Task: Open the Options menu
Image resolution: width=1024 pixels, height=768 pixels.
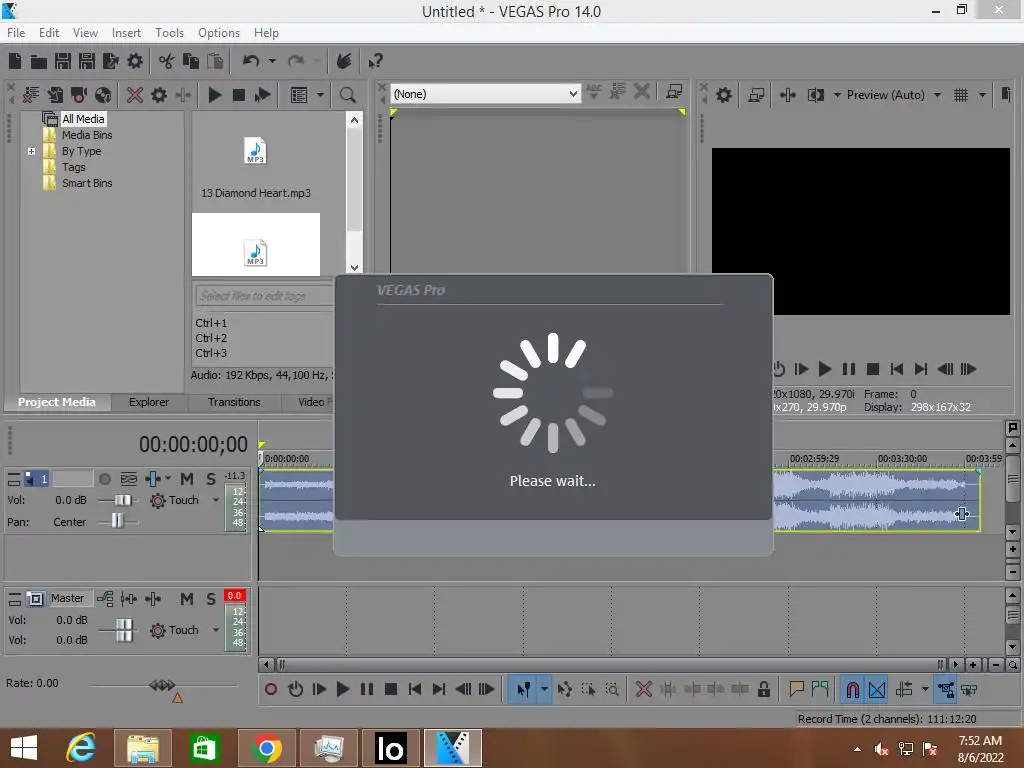Action: point(219,33)
